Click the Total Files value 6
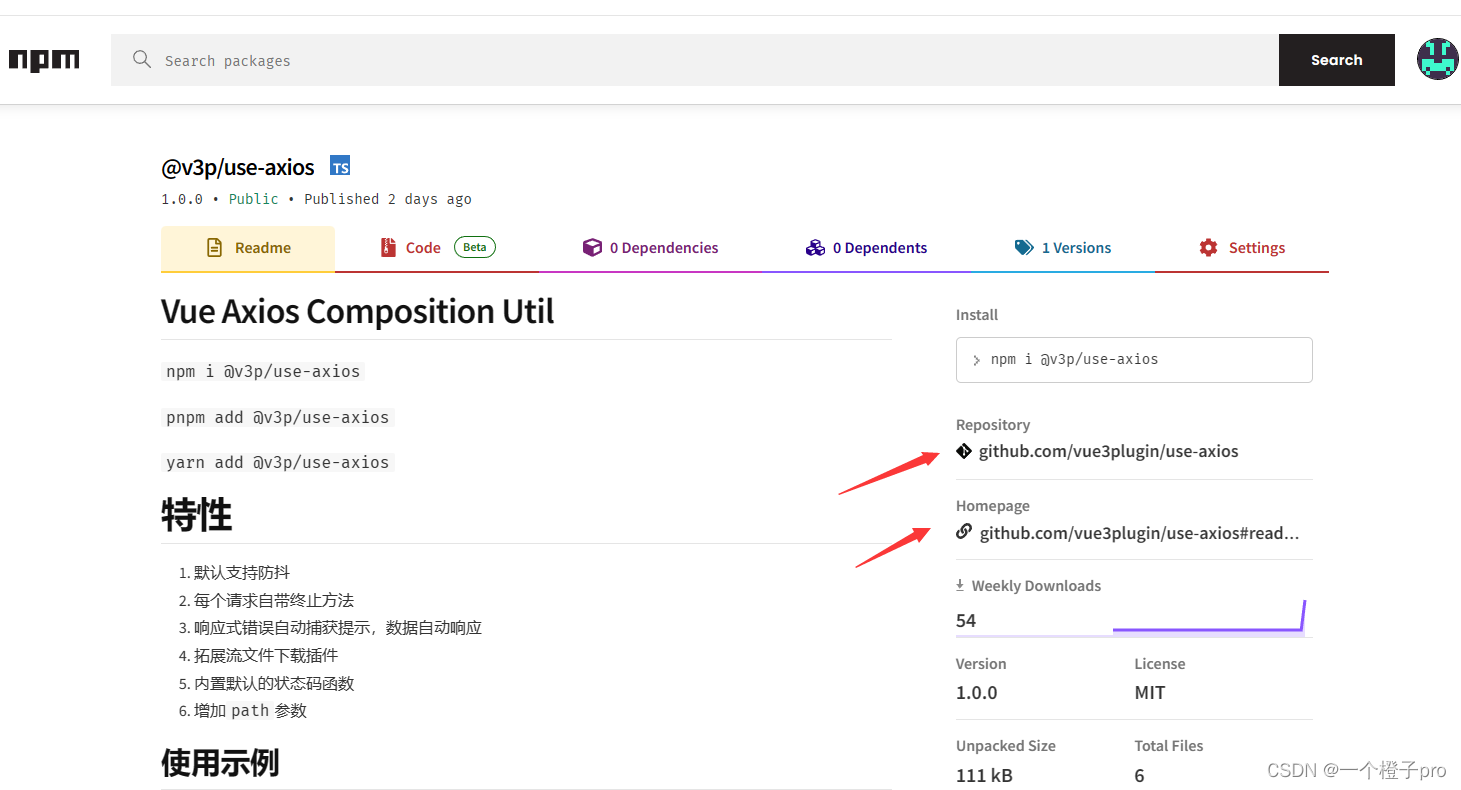This screenshot has height=790, width=1461. pos(1139,775)
